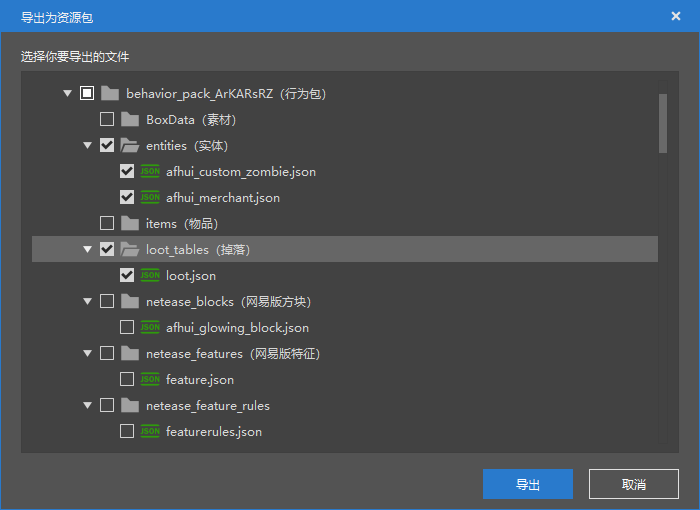Click the JSON icon beside featurerules.json
Viewport: 700px width, 510px height.
coord(150,431)
